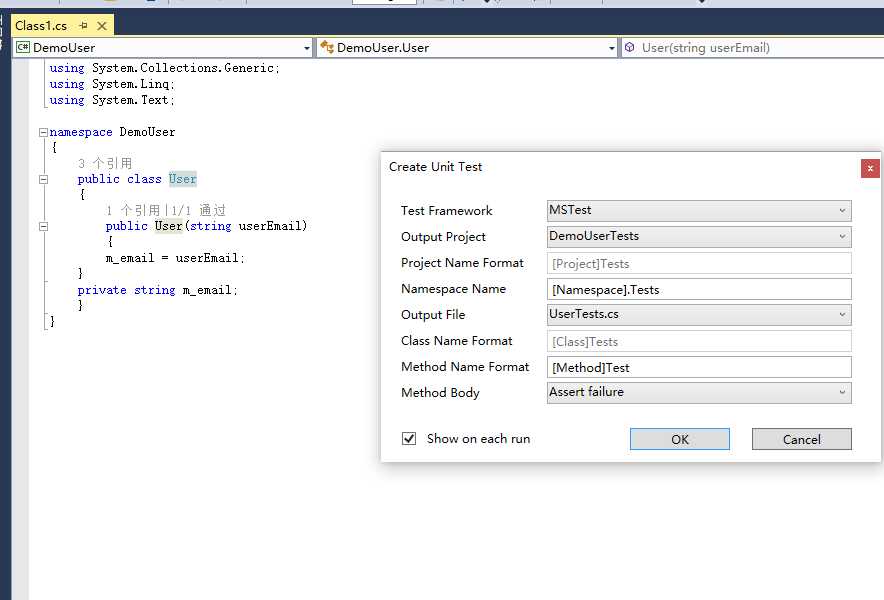The height and width of the screenshot is (600, 884).
Task: Open the Test Framework MSTest dropdown
Action: pyautogui.click(x=699, y=211)
